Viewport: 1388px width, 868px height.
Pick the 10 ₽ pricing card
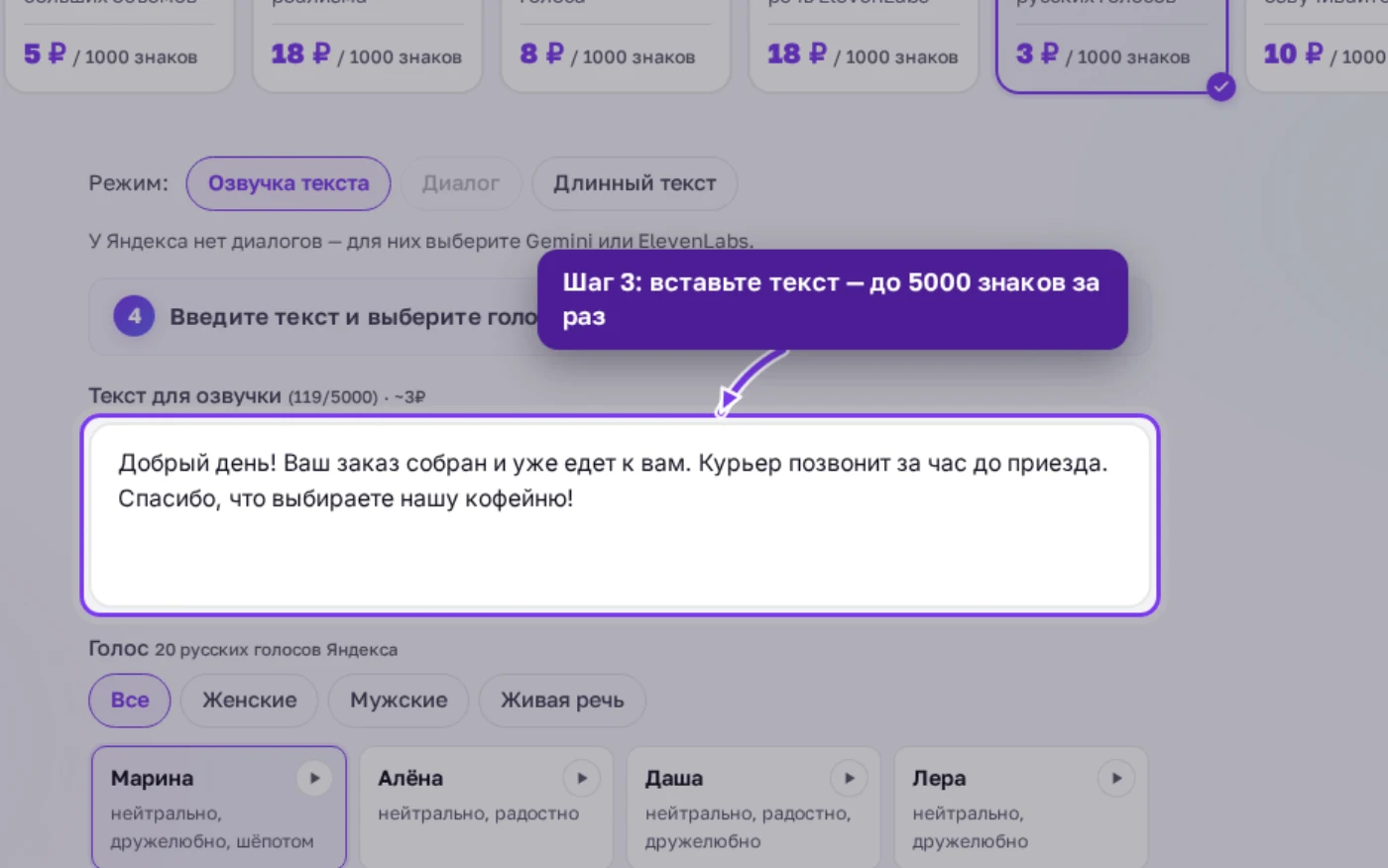1319,46
